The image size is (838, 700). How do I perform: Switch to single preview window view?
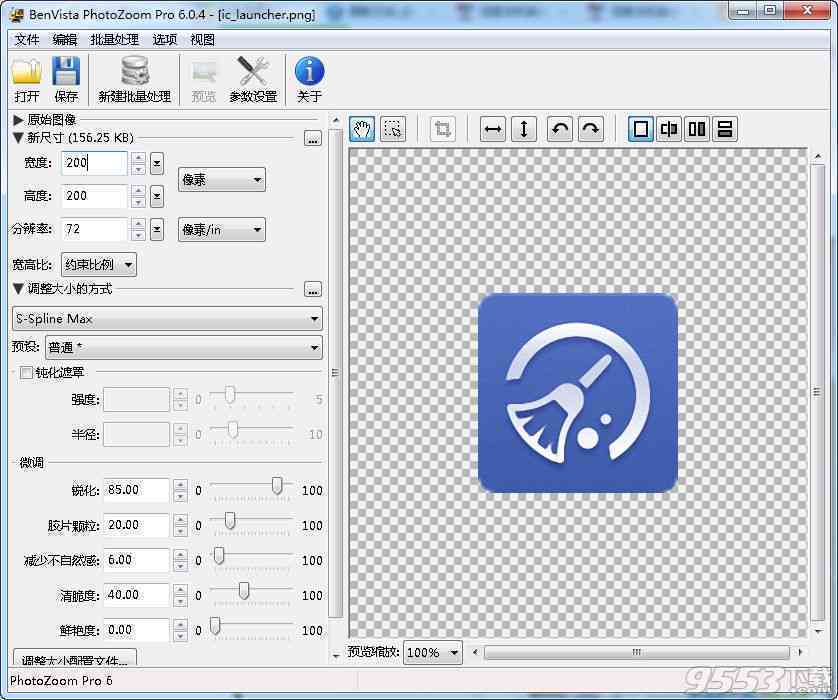[640, 129]
